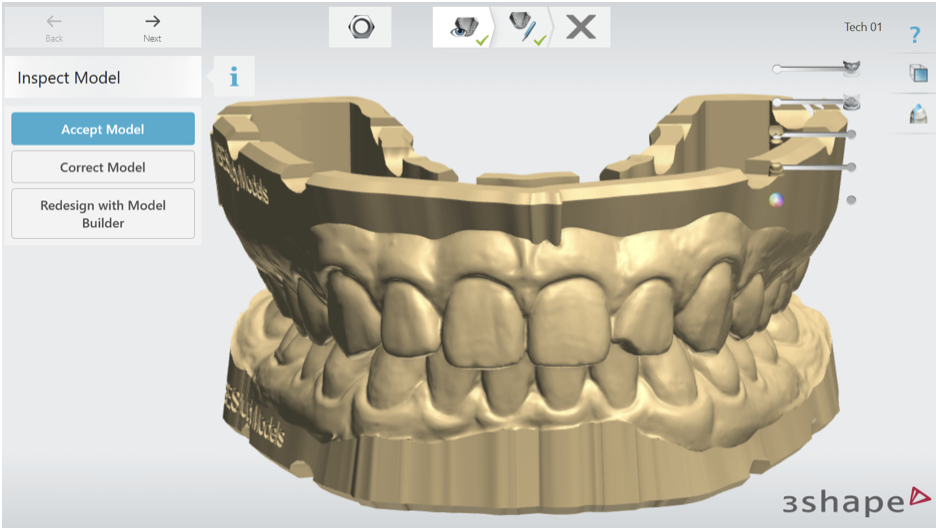Open settings via hex nut icon
936x530 pixels.
pos(360,27)
